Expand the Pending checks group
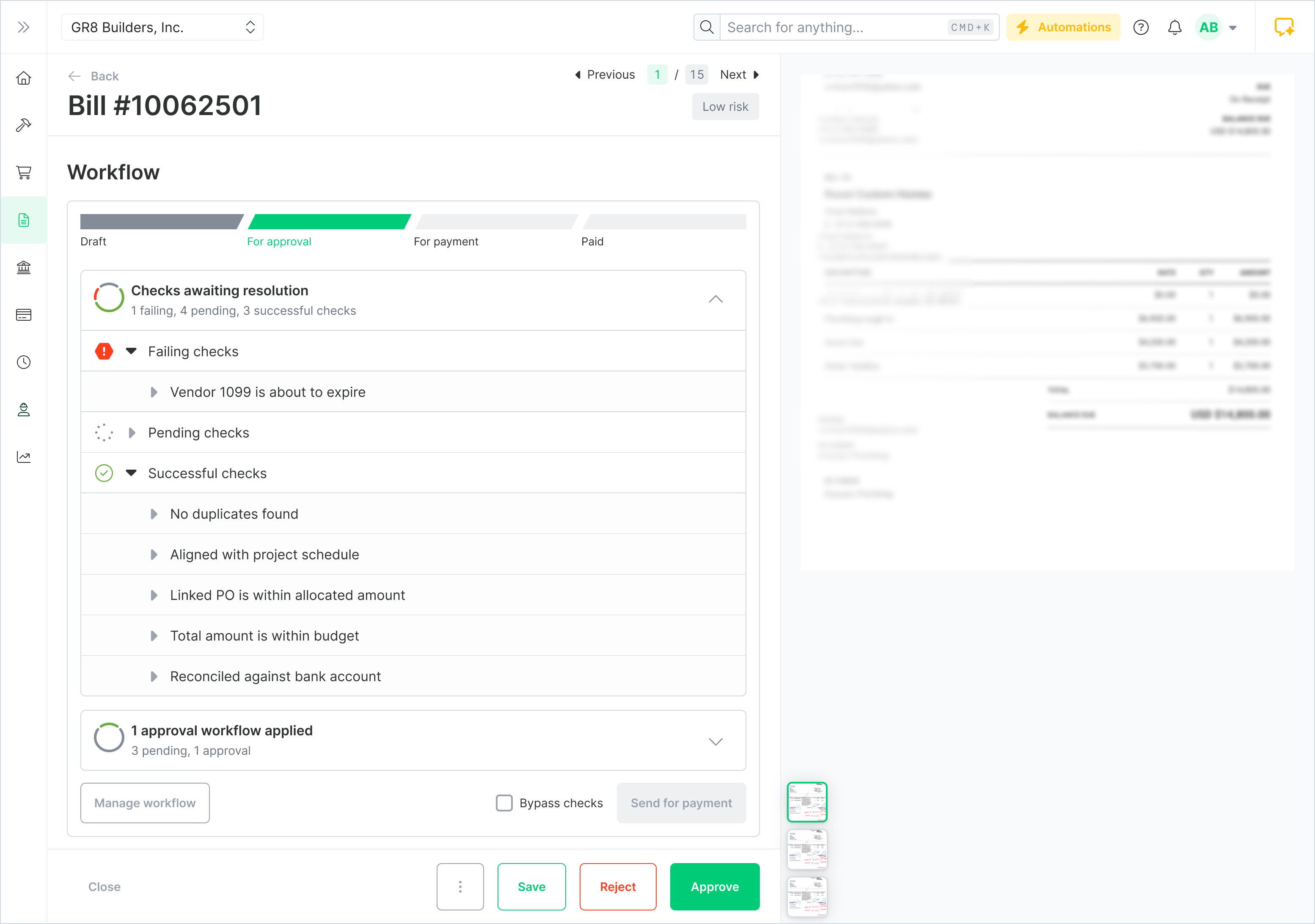Image resolution: width=1315 pixels, height=924 pixels. click(132, 433)
